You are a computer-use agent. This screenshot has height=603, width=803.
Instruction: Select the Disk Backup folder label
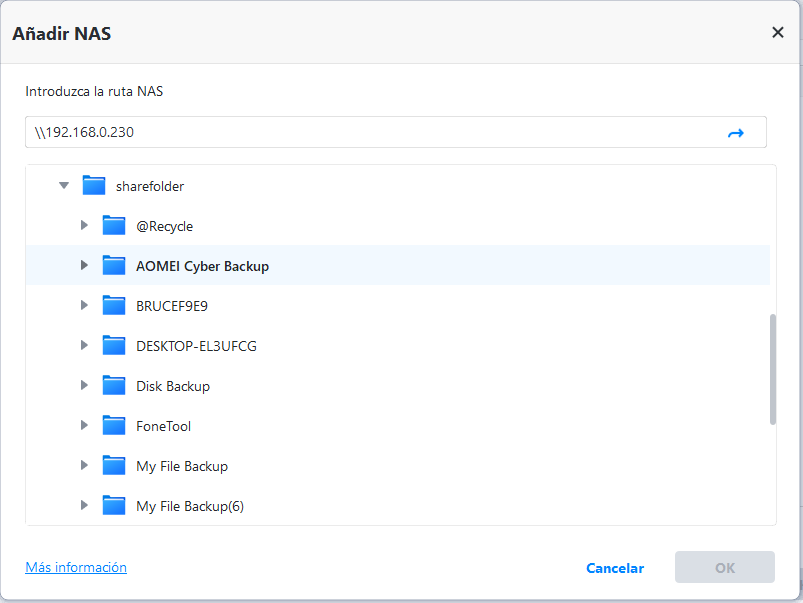[173, 386]
